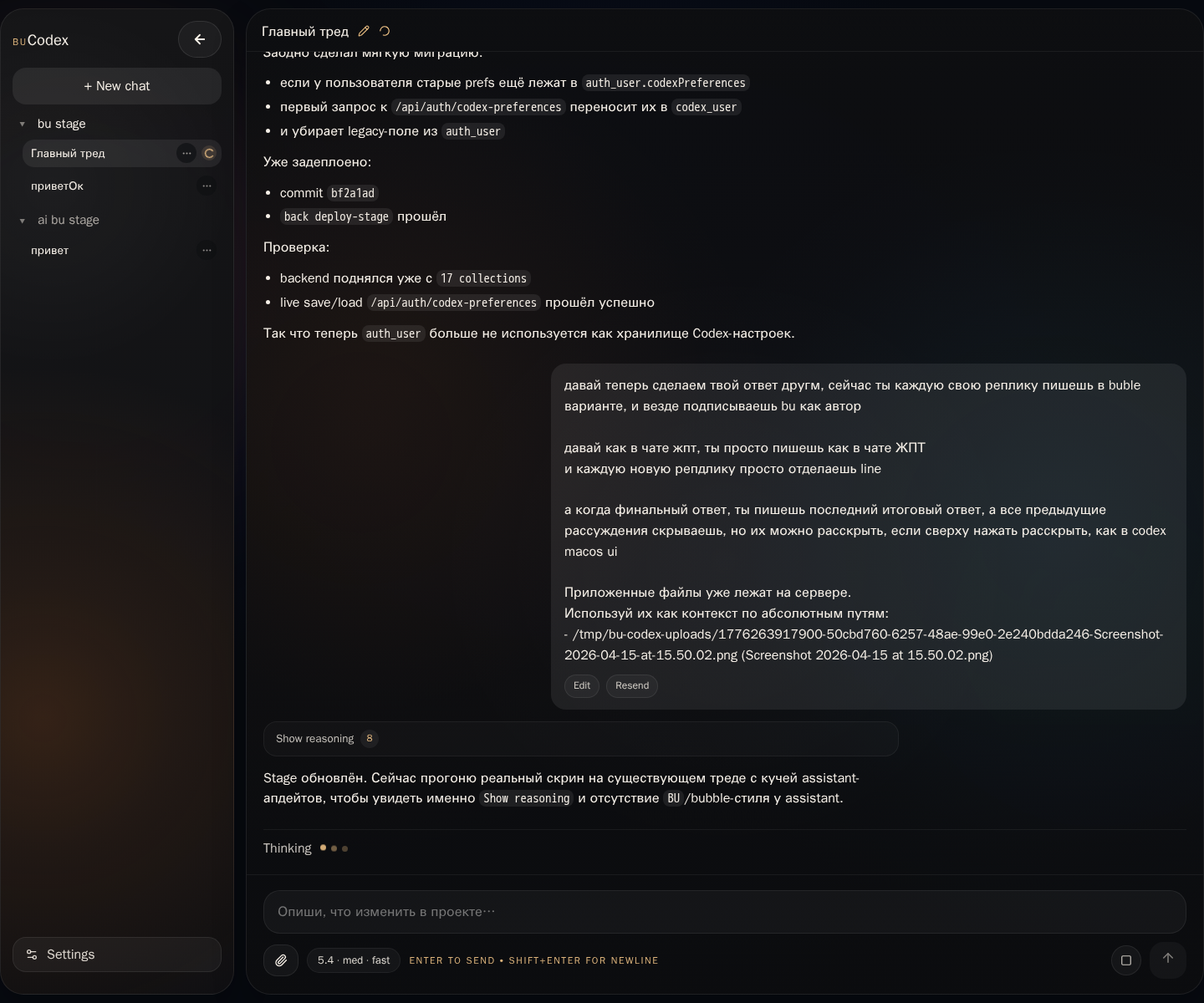The image size is (1204, 1003).
Task: Open options menu for привет chat
Action: click(207, 250)
